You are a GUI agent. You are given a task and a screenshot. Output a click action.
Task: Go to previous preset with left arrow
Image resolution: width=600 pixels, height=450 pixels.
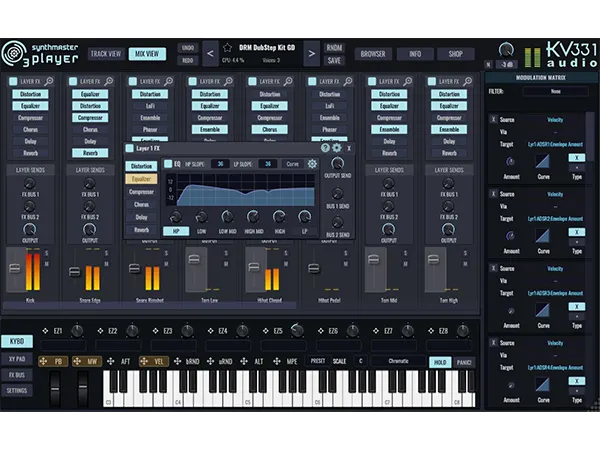[210, 54]
